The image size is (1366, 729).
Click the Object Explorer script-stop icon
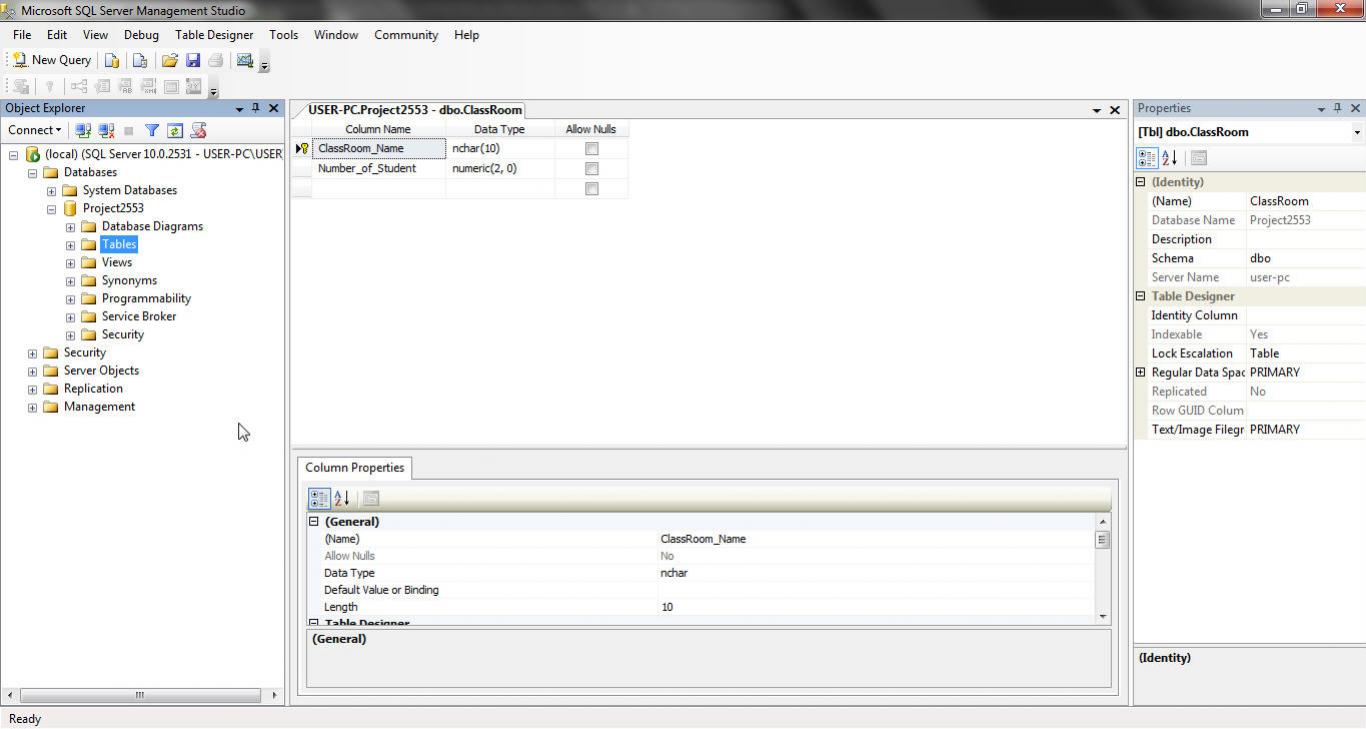tap(198, 131)
